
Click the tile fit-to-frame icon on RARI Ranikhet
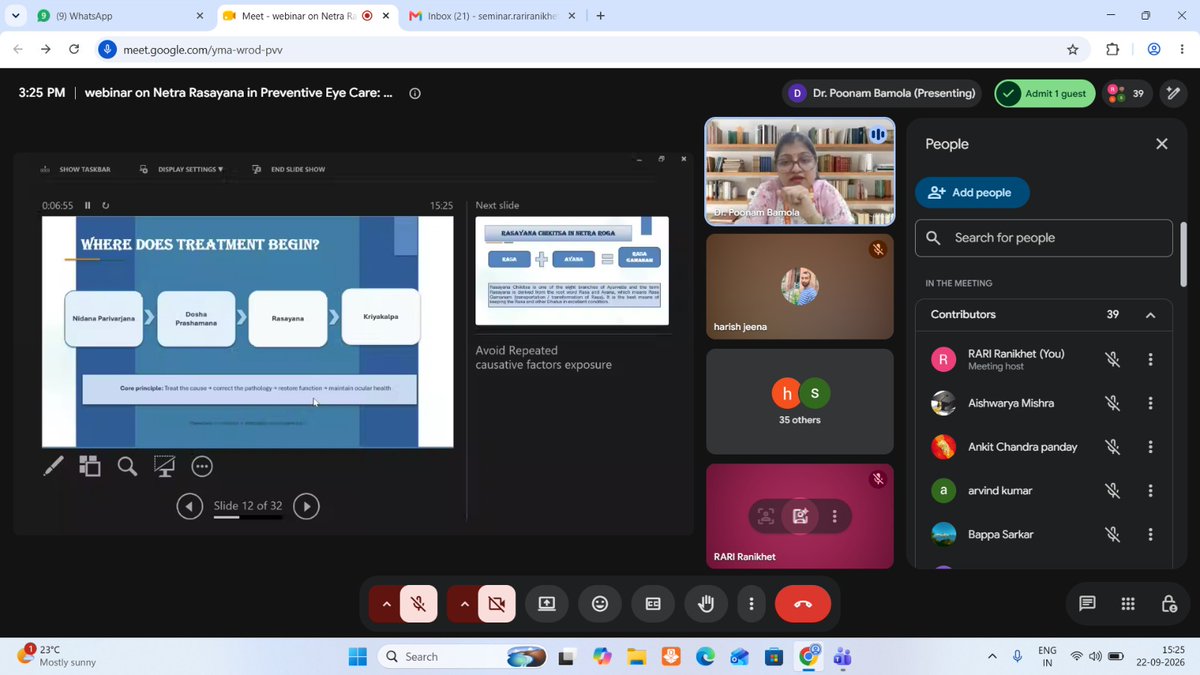click(766, 516)
